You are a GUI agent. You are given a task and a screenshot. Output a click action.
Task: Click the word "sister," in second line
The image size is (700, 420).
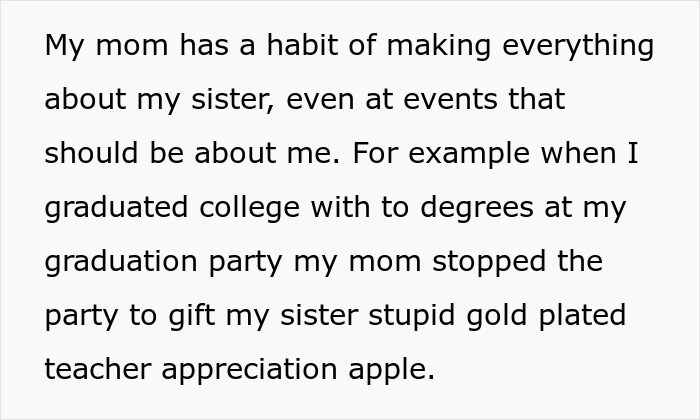pos(232,99)
